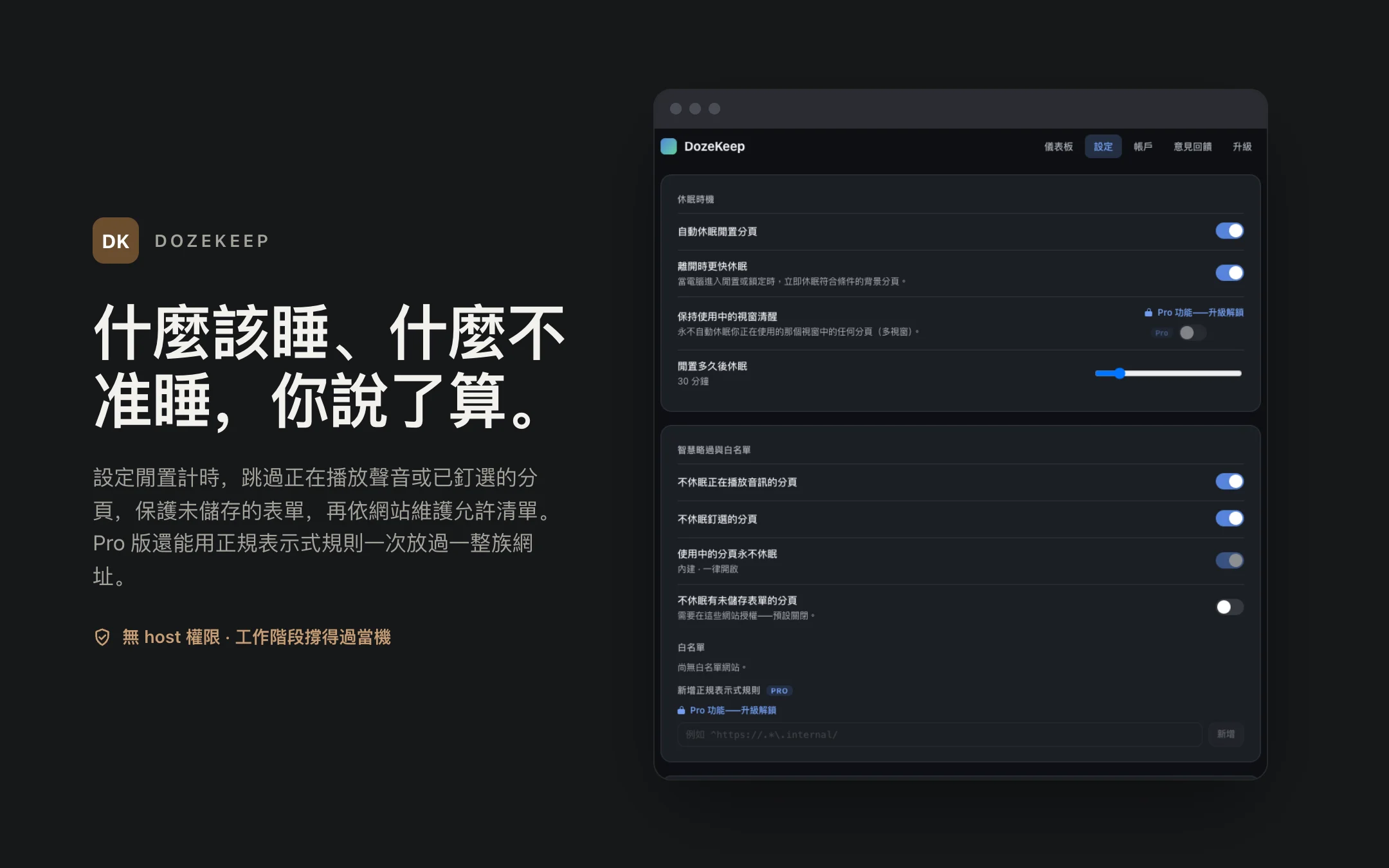Click the brown DK brand badge
The width and height of the screenshot is (1389, 868).
pyautogui.click(x=116, y=240)
